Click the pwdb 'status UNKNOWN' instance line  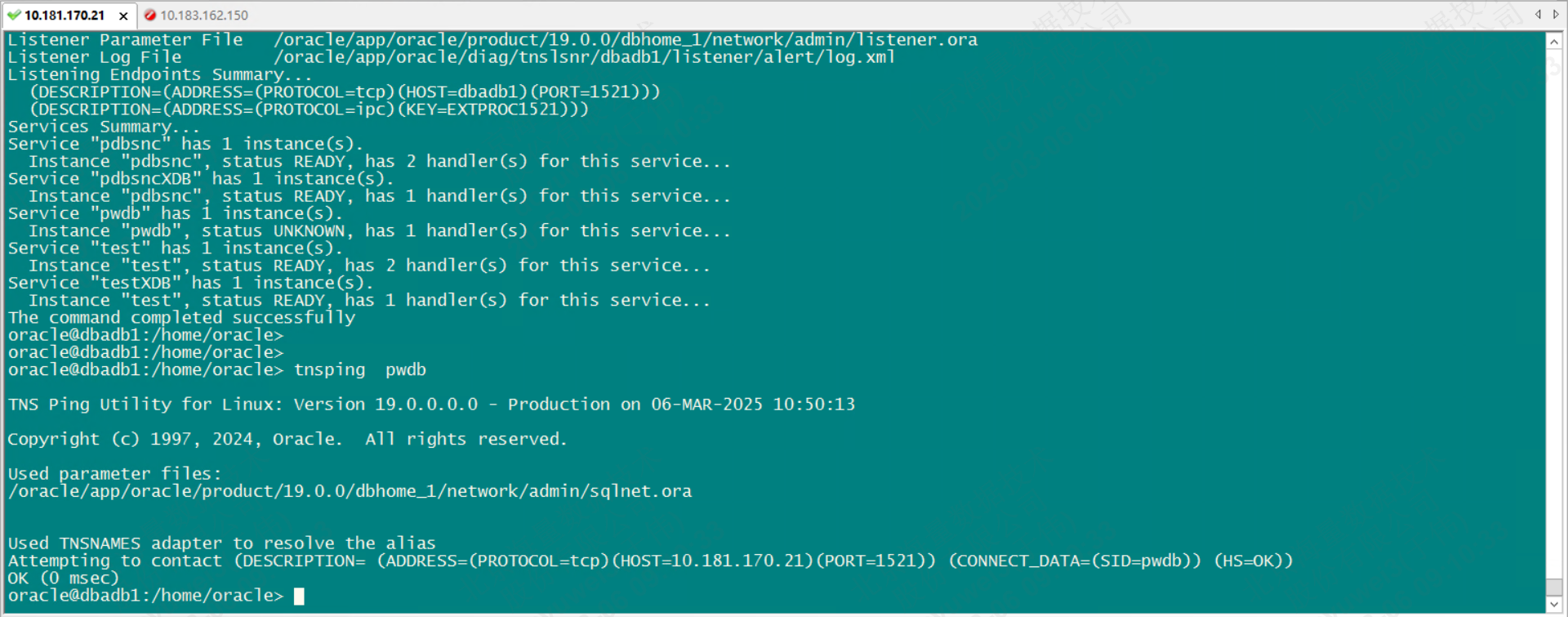[x=379, y=231]
